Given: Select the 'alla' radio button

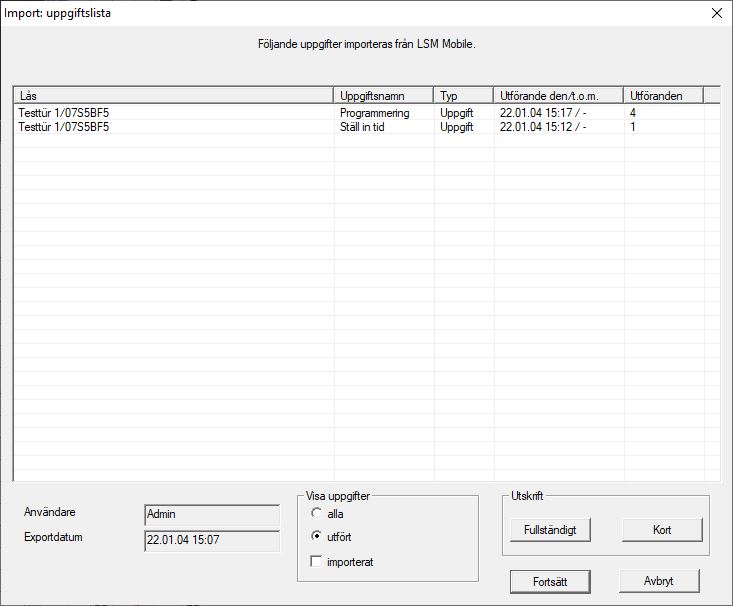Looking at the screenshot, I should [317, 514].
